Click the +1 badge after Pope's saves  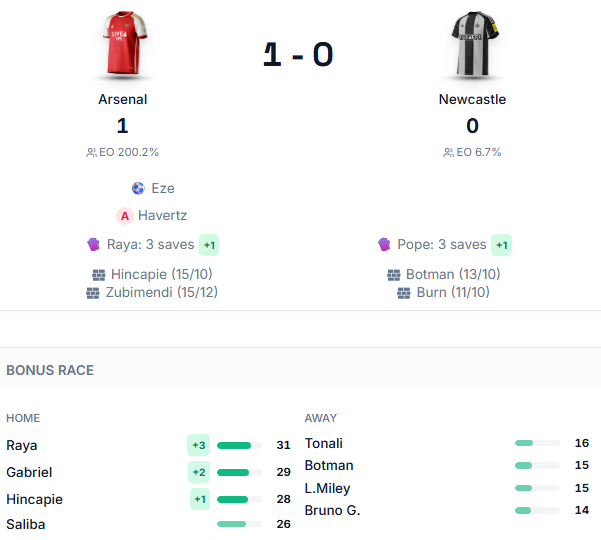[502, 245]
